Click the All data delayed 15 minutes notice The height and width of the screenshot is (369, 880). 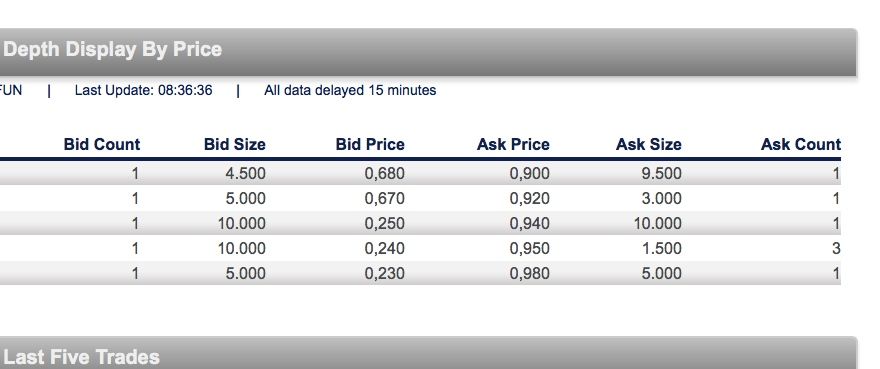(x=350, y=90)
